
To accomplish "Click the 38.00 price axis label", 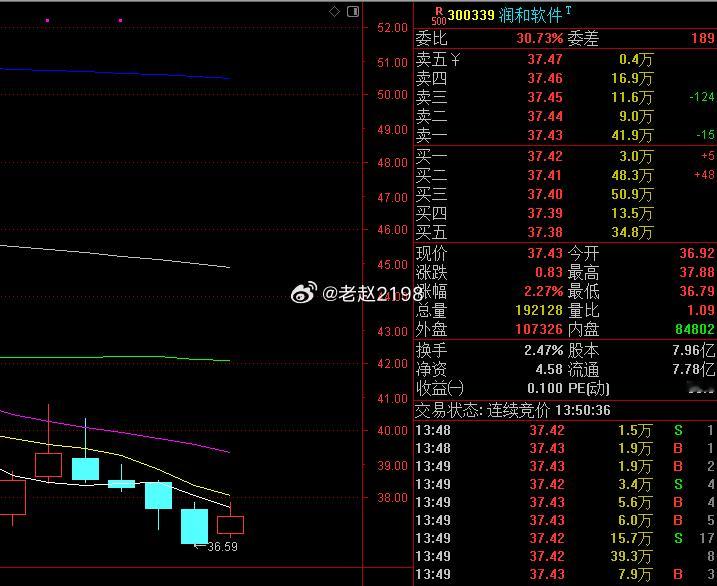I will (392, 497).
